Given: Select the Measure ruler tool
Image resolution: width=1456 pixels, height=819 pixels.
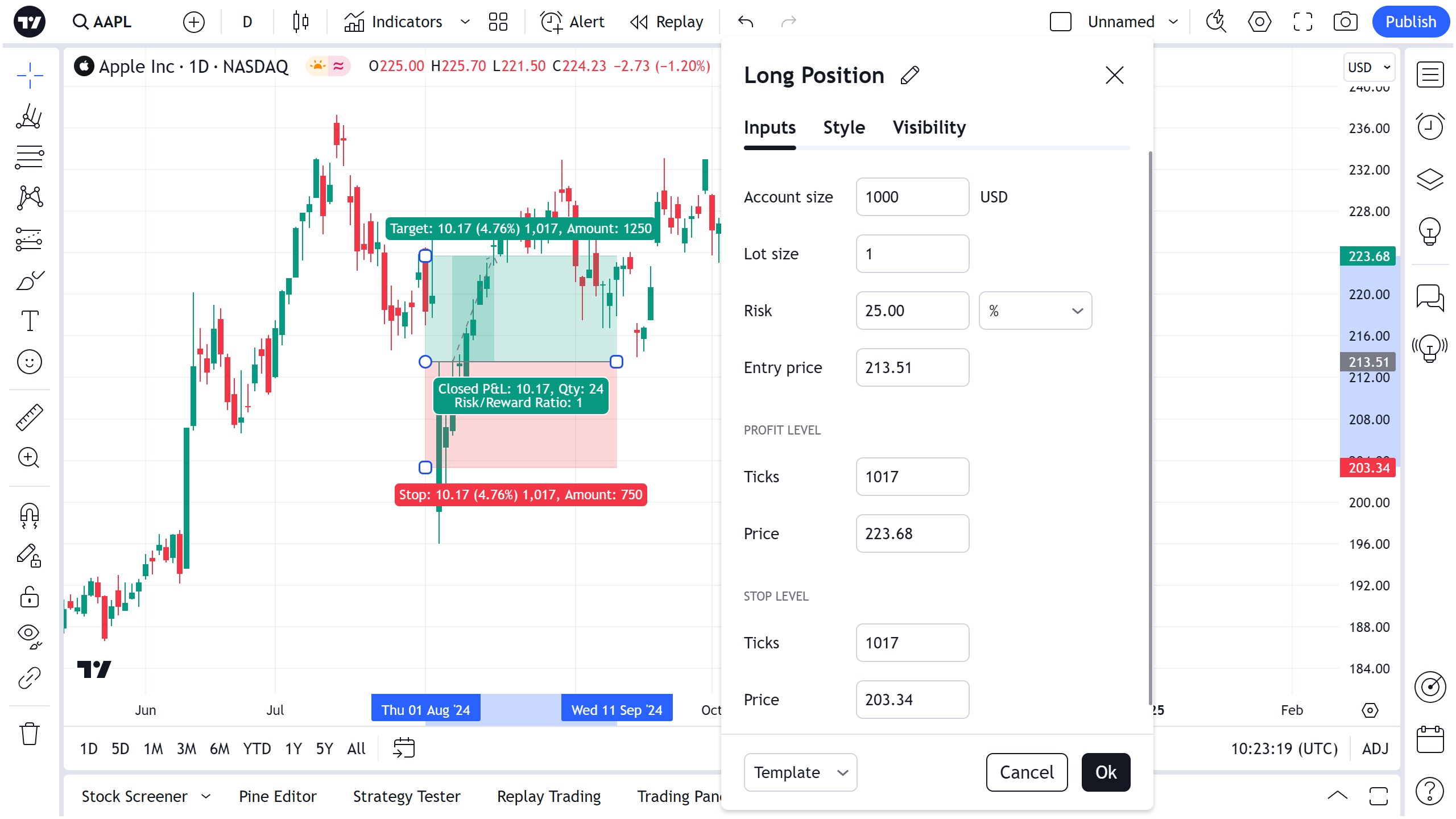Looking at the screenshot, I should point(30,417).
